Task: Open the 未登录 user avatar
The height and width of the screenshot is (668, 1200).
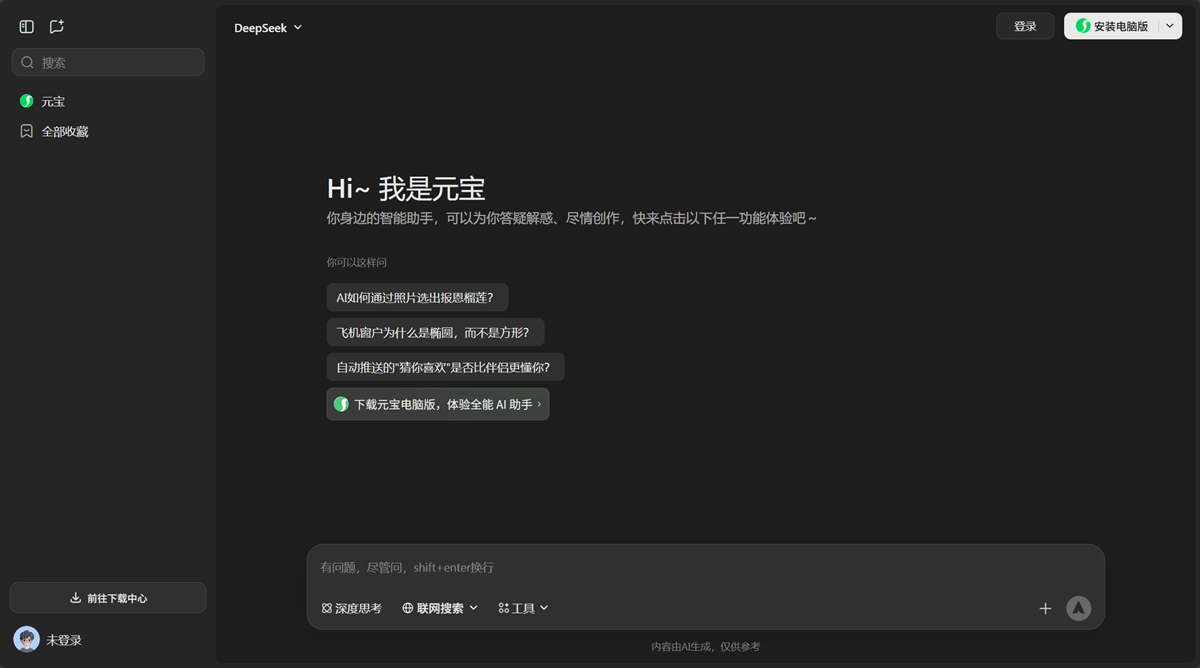Action: pos(25,639)
